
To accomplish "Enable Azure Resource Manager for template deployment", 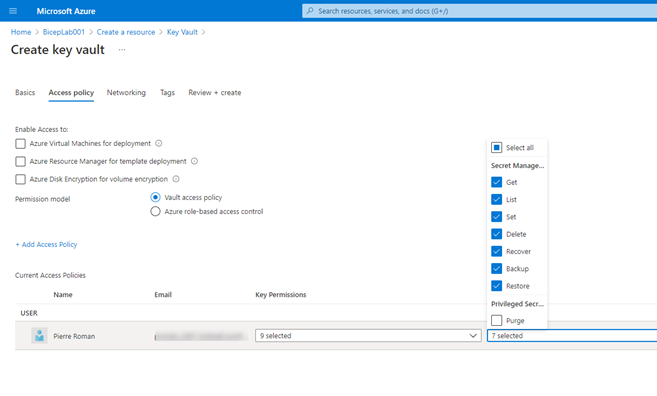I will [x=21, y=161].
